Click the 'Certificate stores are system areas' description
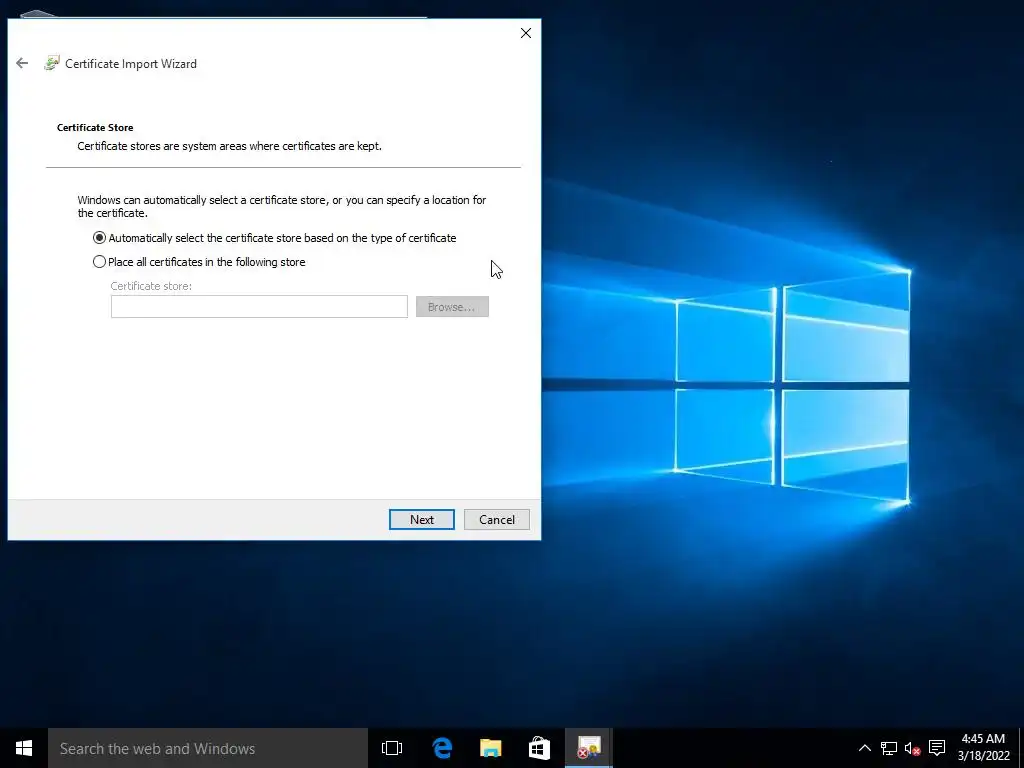 [229, 146]
